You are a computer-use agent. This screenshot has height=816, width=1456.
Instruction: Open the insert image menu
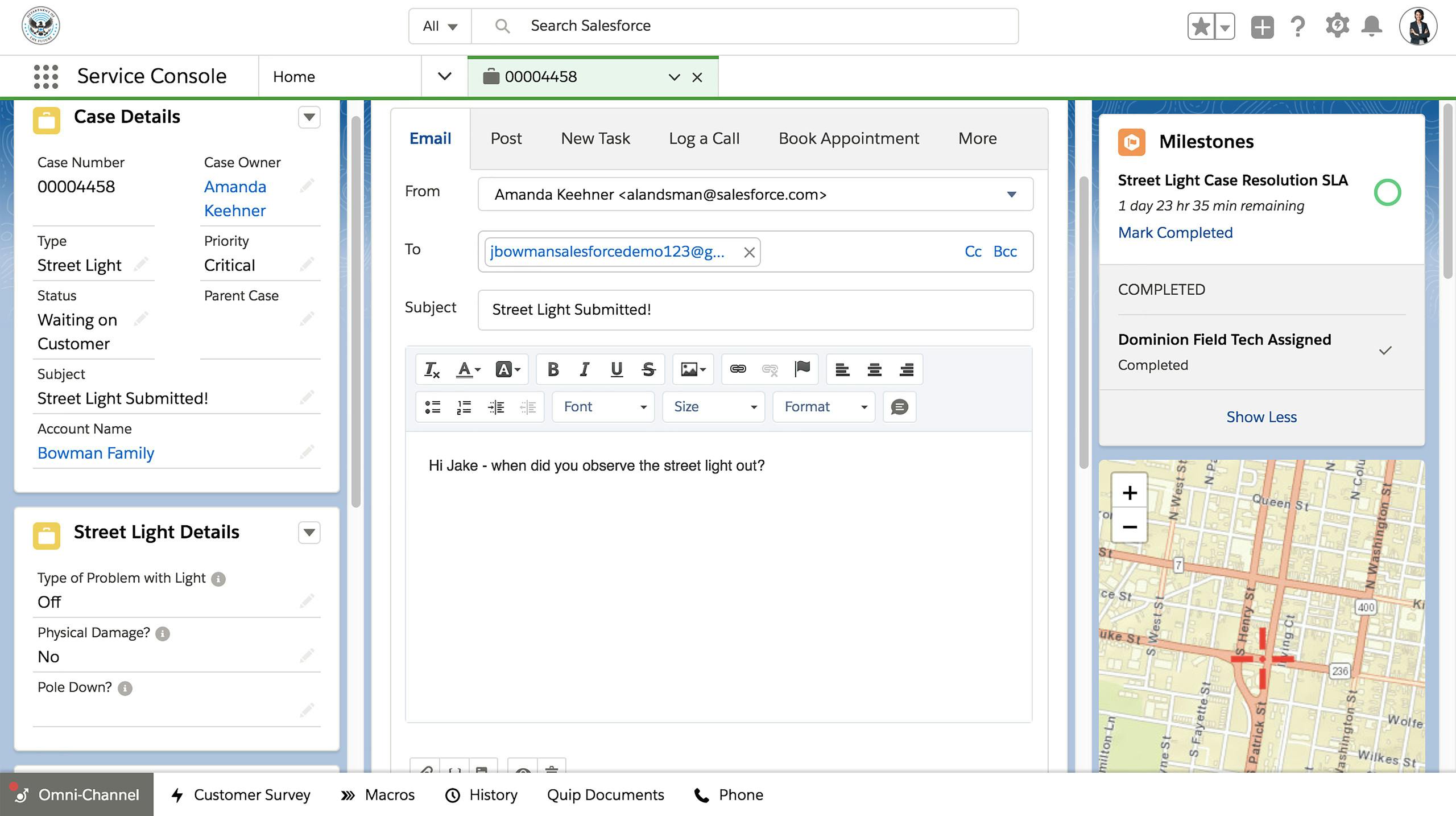(693, 369)
